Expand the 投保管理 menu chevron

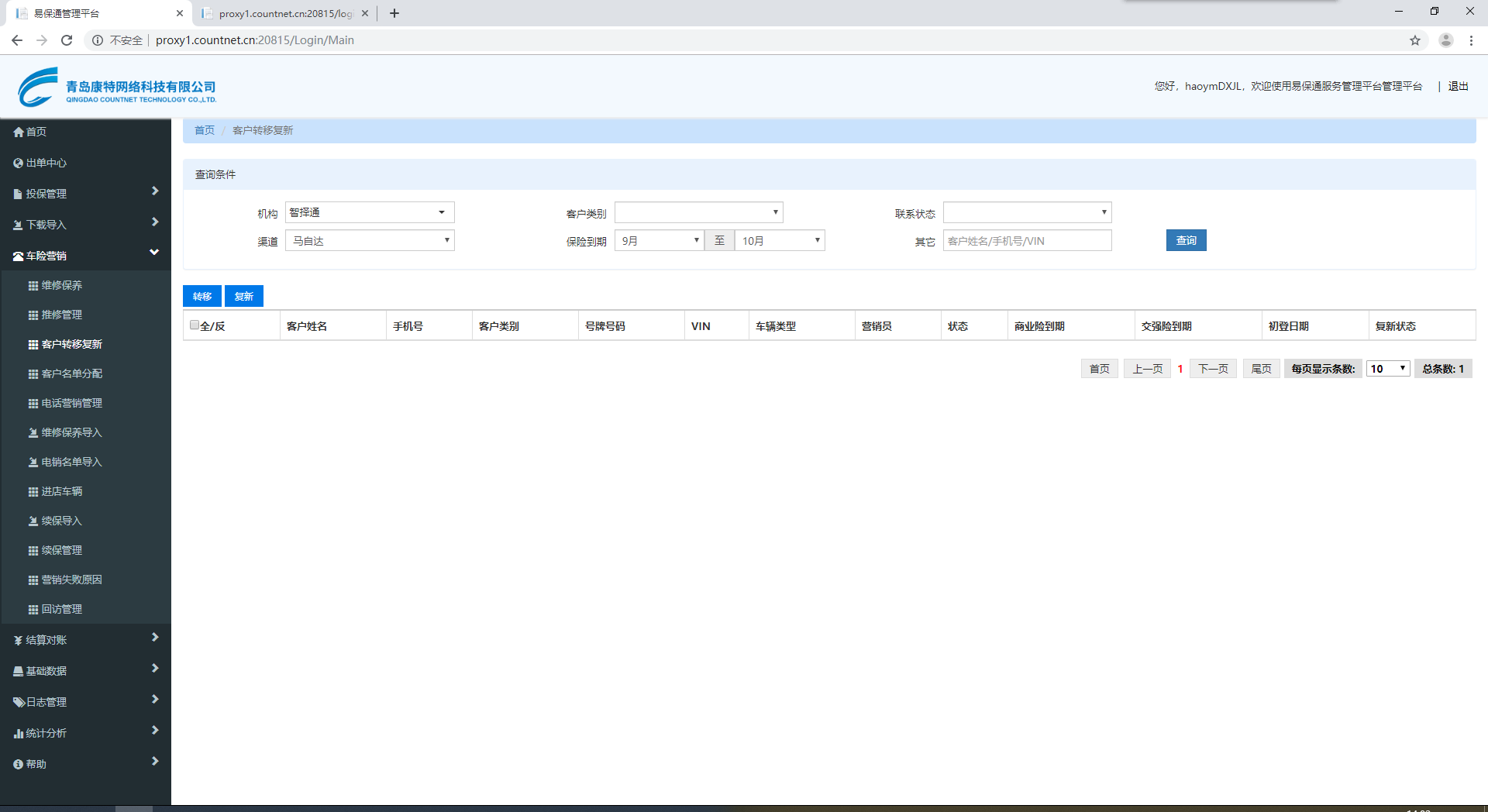[x=155, y=191]
